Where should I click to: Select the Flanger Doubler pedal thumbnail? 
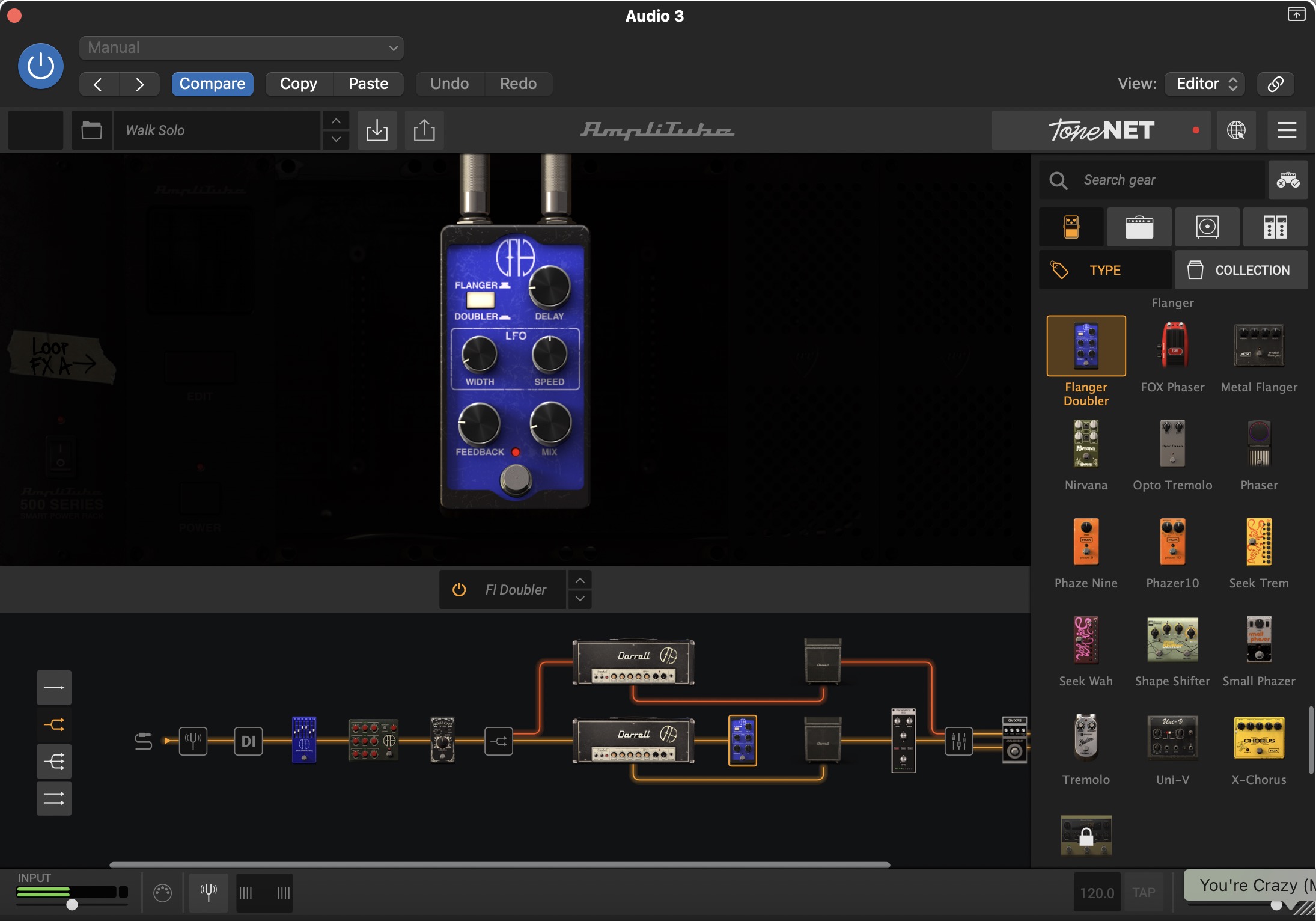coord(1086,346)
